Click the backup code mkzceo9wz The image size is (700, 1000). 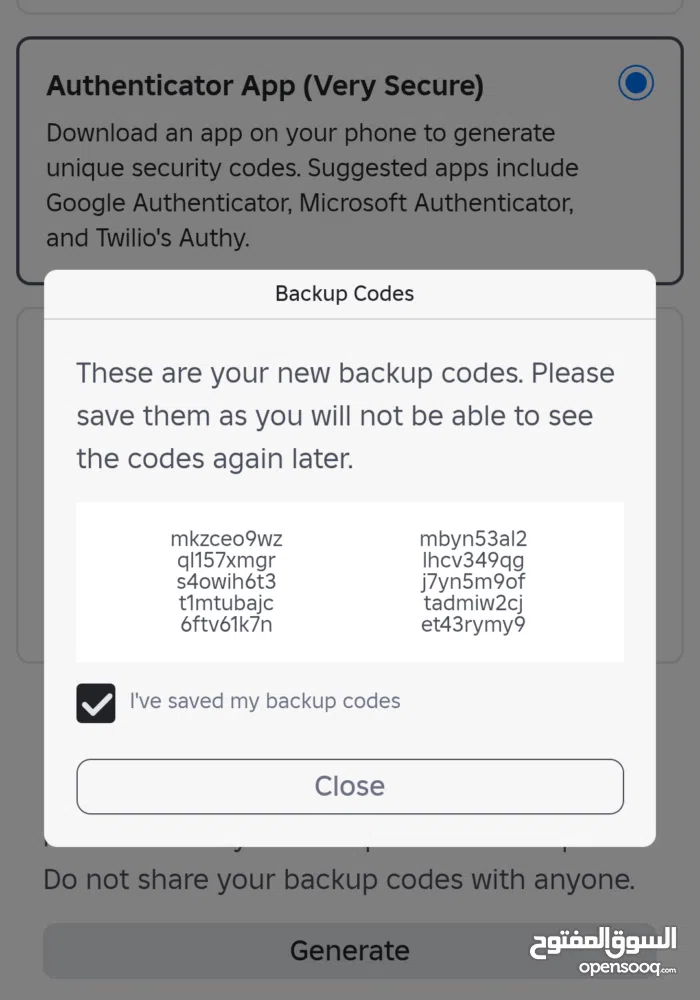tap(226, 539)
